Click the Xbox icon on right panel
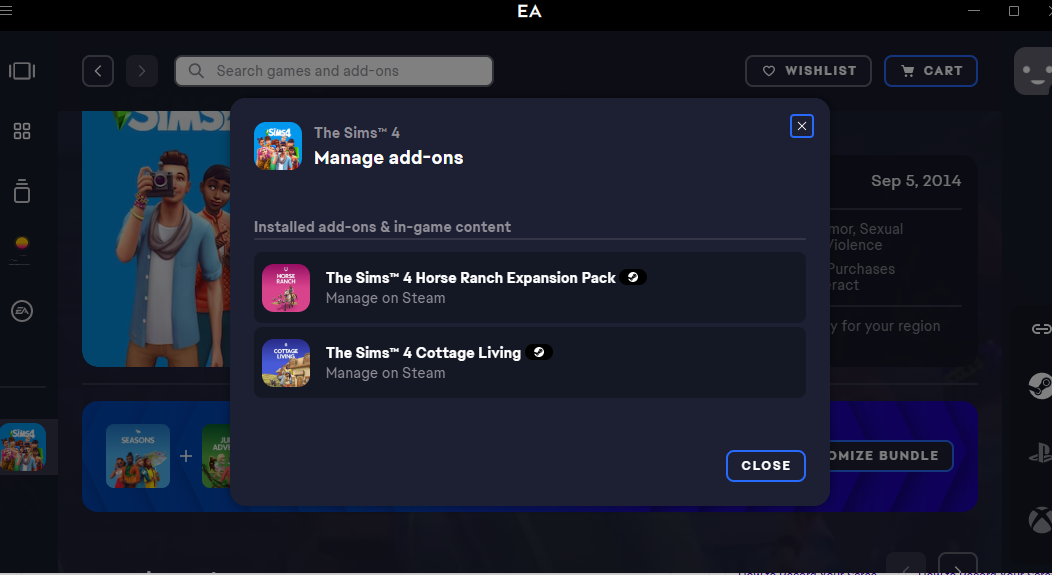 [x=1040, y=519]
